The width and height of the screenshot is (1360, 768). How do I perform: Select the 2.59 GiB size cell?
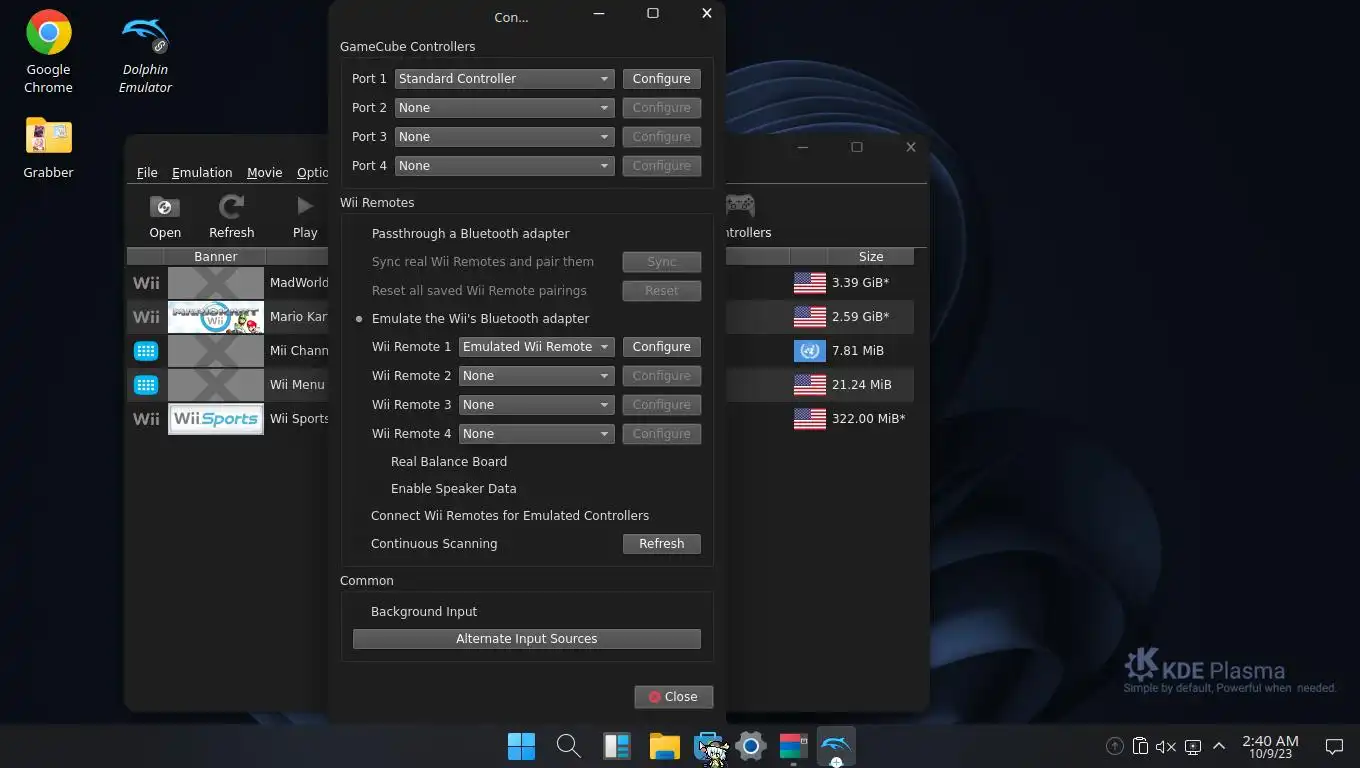pyautogui.click(x=860, y=317)
